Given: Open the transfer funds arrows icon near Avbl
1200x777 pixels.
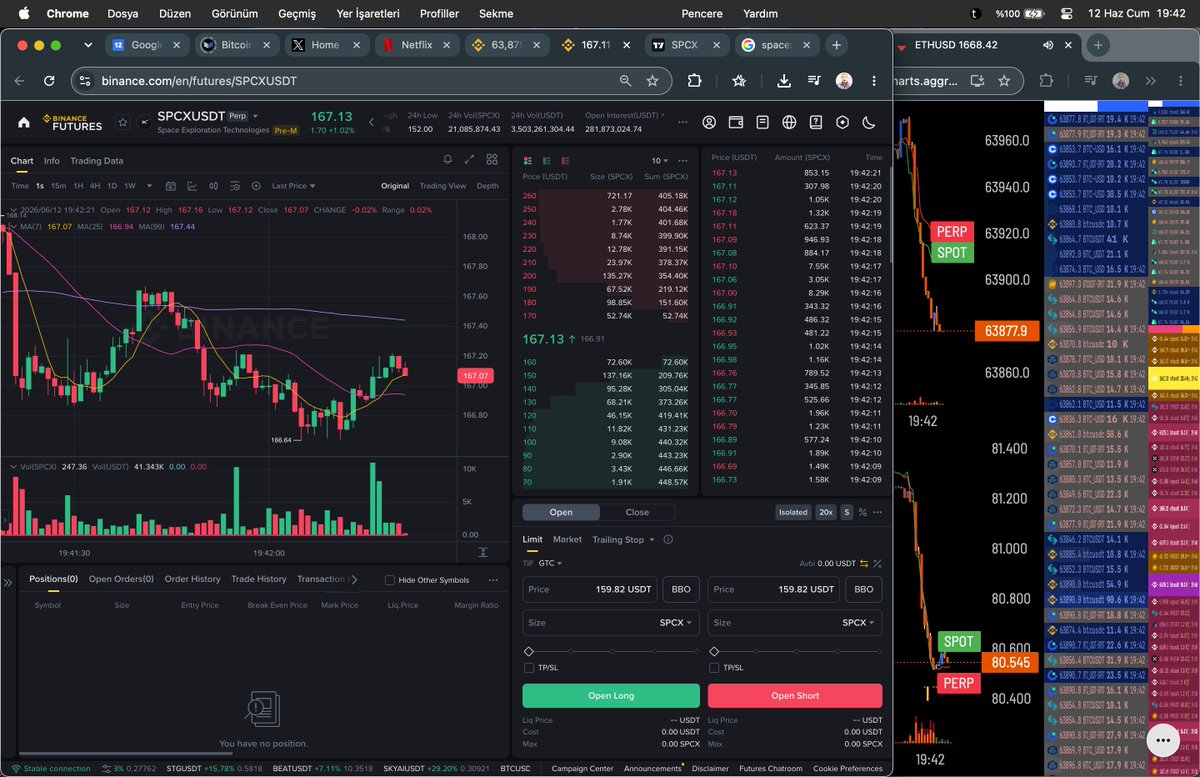Looking at the screenshot, I should pos(863,563).
